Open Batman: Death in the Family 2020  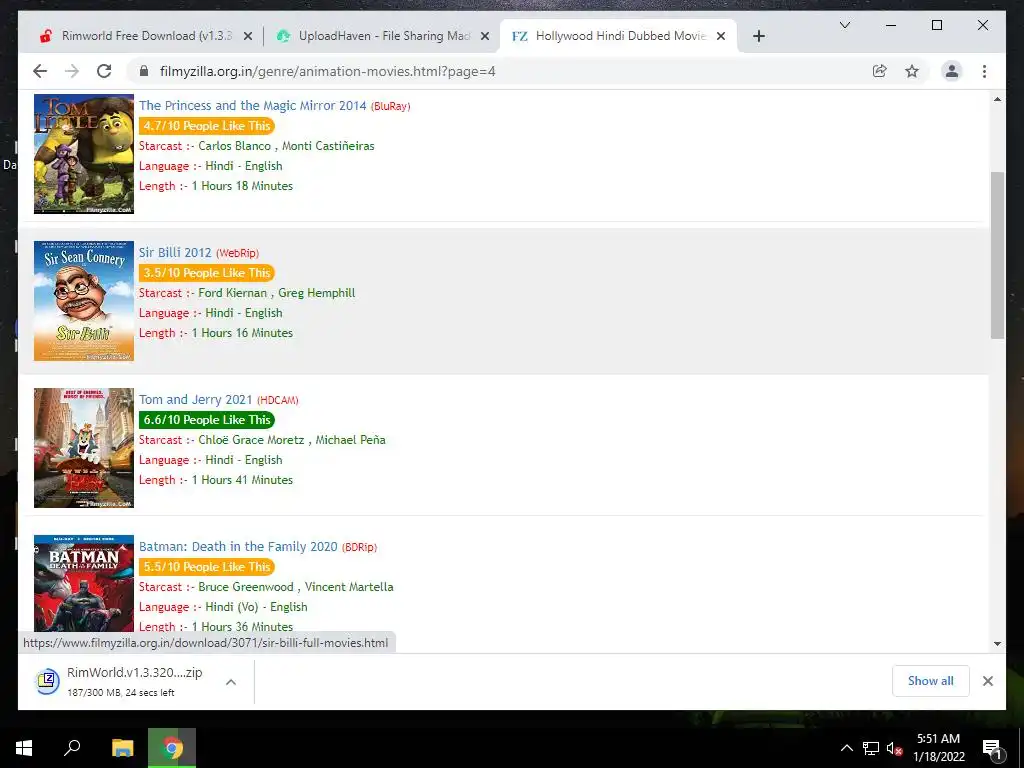[238, 546]
